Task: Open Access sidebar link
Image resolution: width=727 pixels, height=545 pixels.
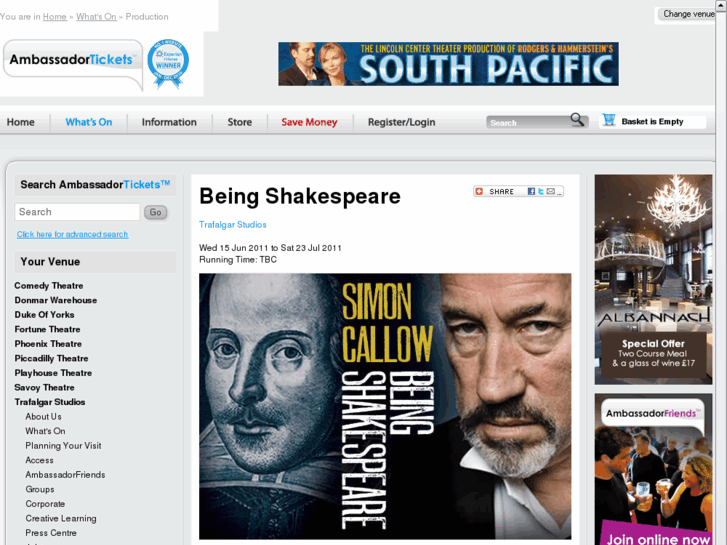Action: coord(39,460)
